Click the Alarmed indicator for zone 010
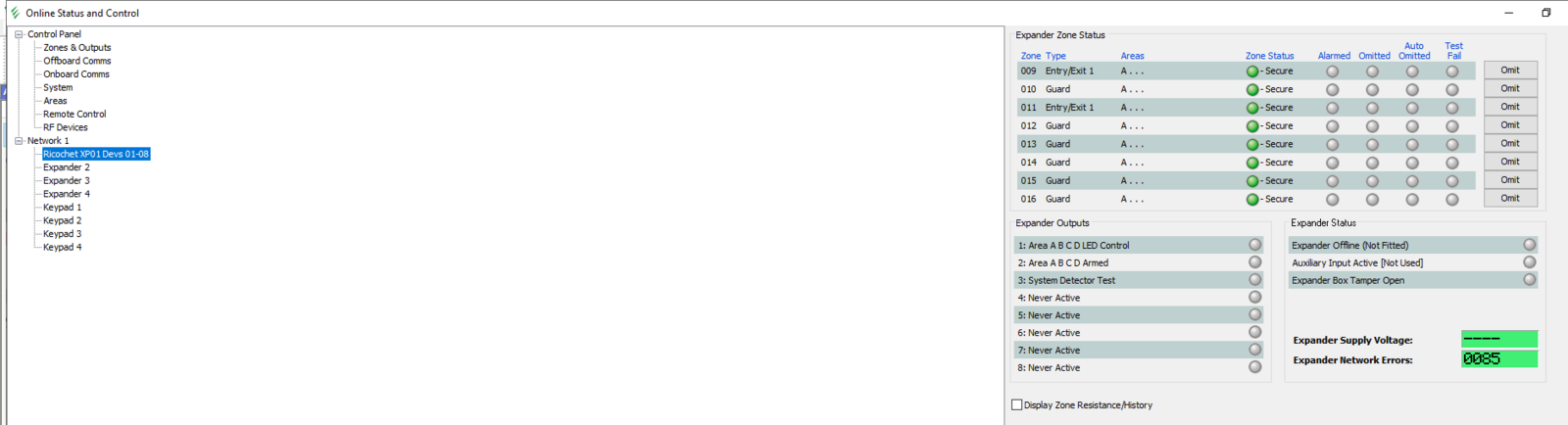The image size is (1568, 425). point(1332,90)
